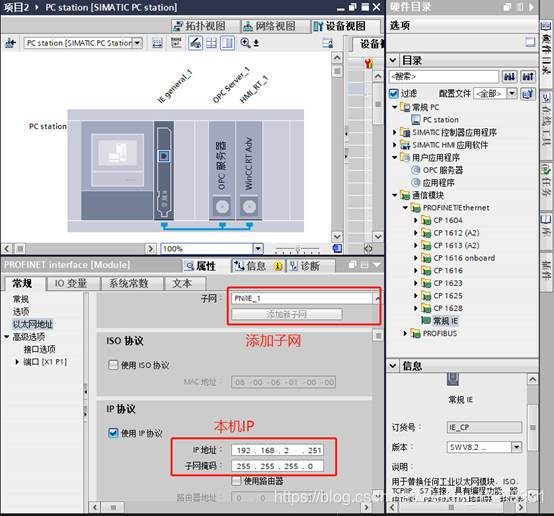Open the PC station device selector dropdown
Screen dimensions: 554x516
coord(137,43)
